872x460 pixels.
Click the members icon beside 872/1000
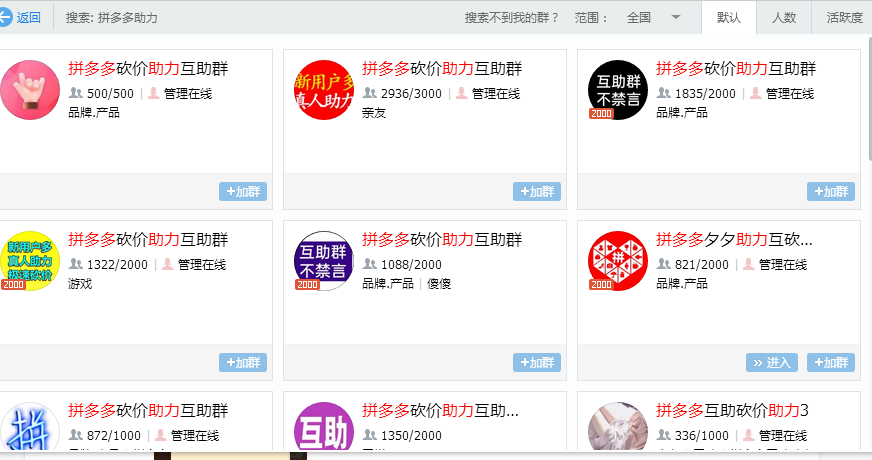76,434
